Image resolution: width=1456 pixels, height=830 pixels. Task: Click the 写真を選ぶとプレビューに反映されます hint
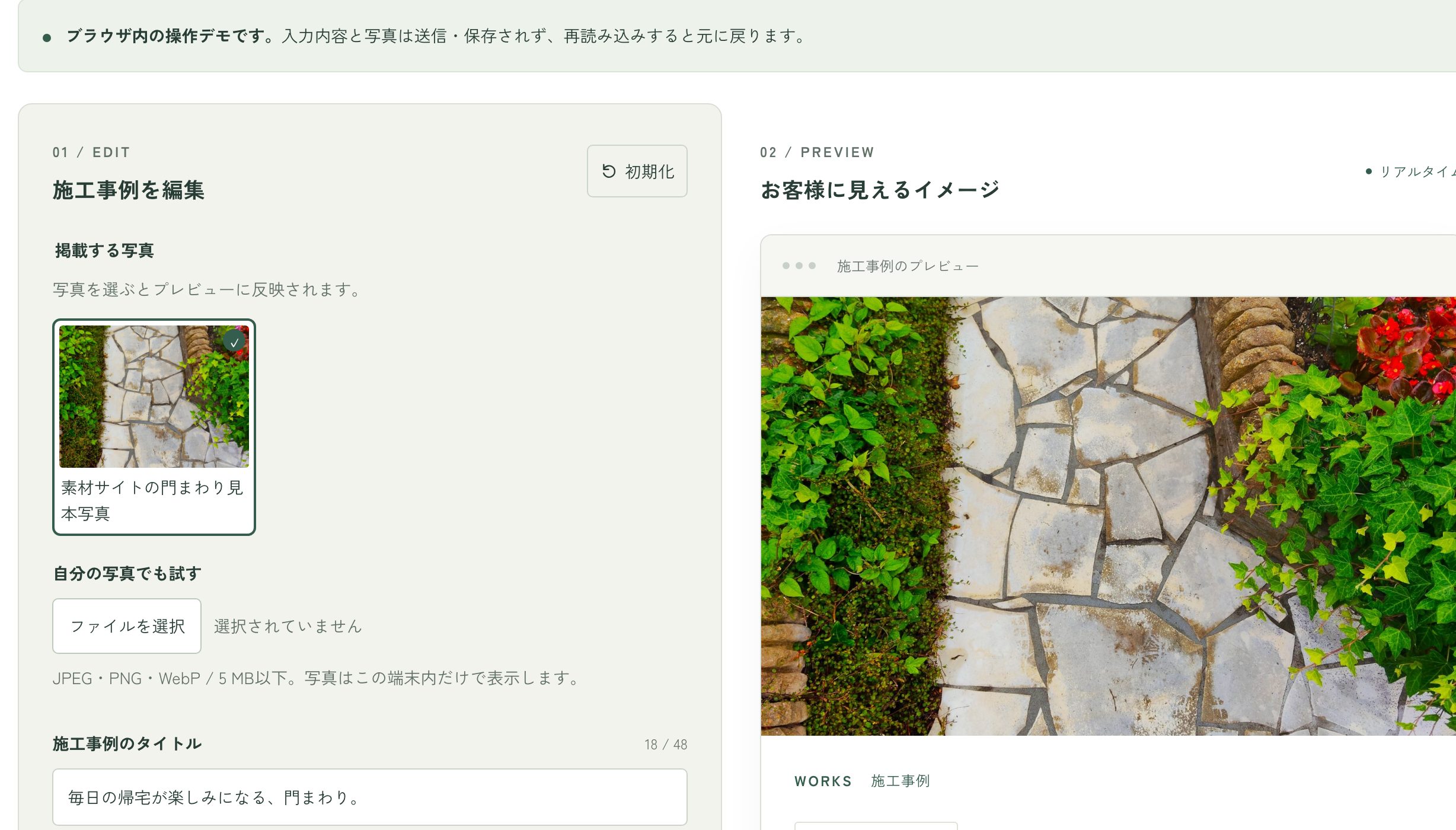click(207, 289)
